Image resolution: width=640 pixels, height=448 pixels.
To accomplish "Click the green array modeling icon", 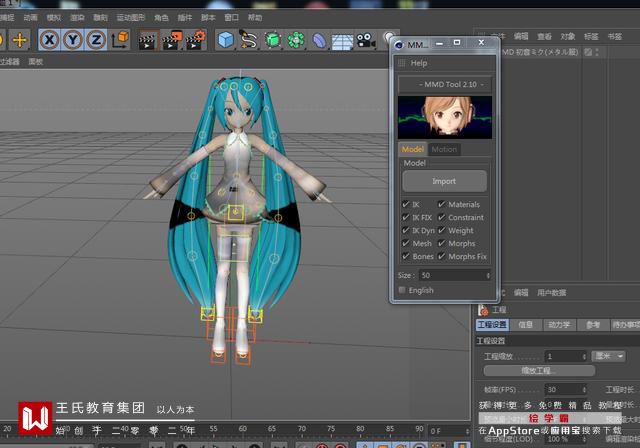I will point(296,40).
